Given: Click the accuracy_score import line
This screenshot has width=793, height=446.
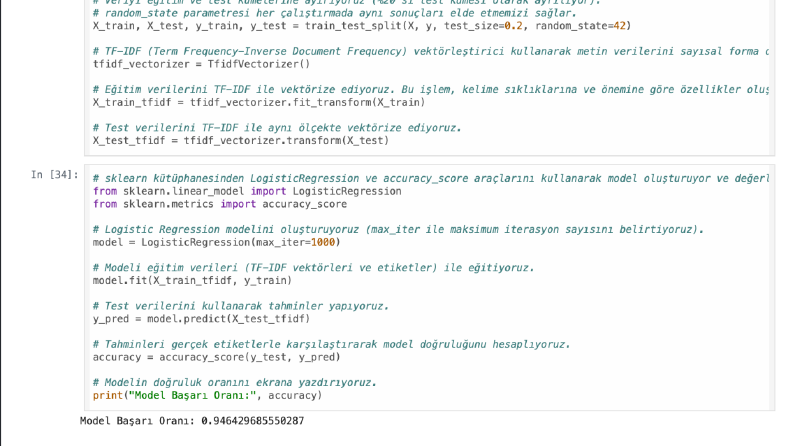Looking at the screenshot, I should pyautogui.click(x=220, y=204).
